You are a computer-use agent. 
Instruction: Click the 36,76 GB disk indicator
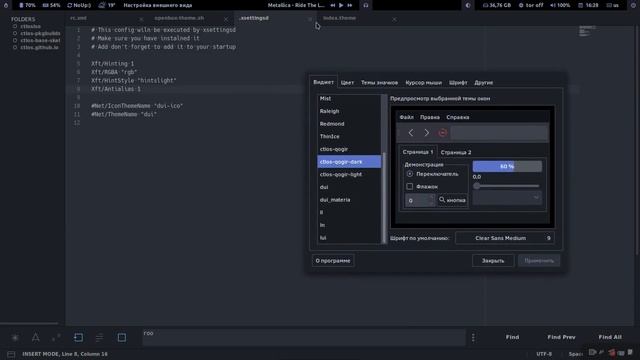[x=497, y=5]
